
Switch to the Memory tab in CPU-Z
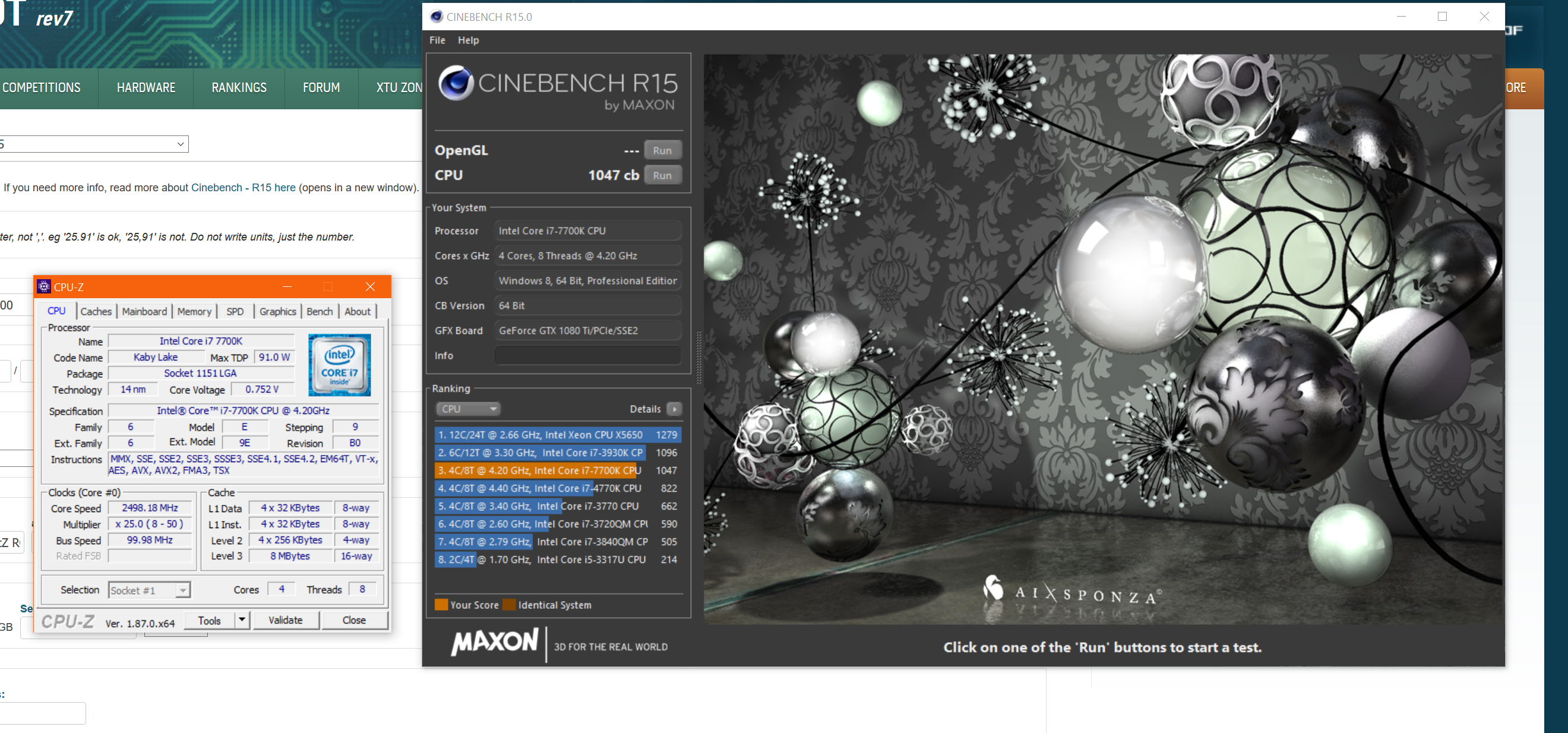pos(194,312)
